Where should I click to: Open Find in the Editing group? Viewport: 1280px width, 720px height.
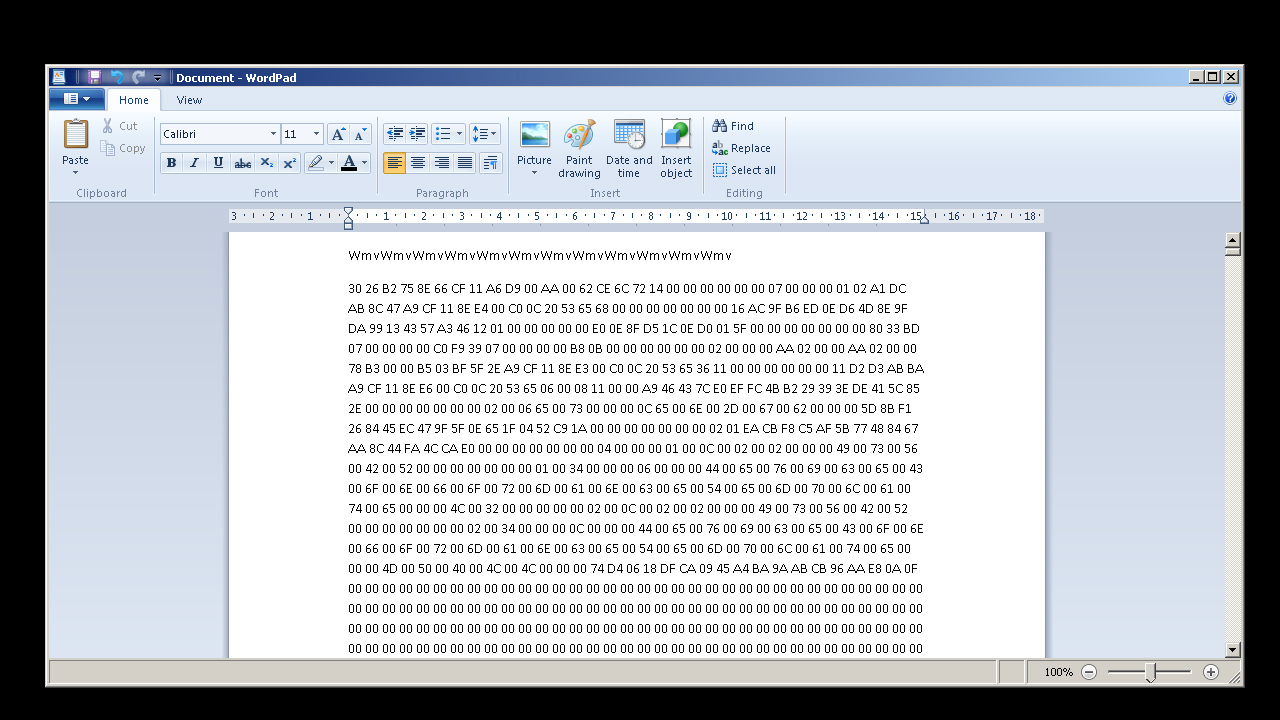(x=733, y=126)
